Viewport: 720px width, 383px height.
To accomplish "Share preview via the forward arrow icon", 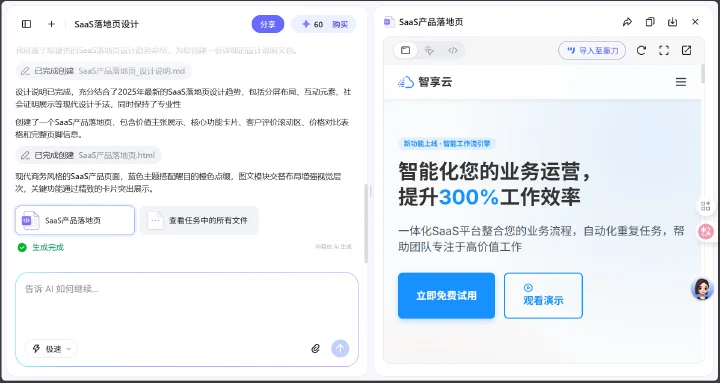I will [627, 22].
